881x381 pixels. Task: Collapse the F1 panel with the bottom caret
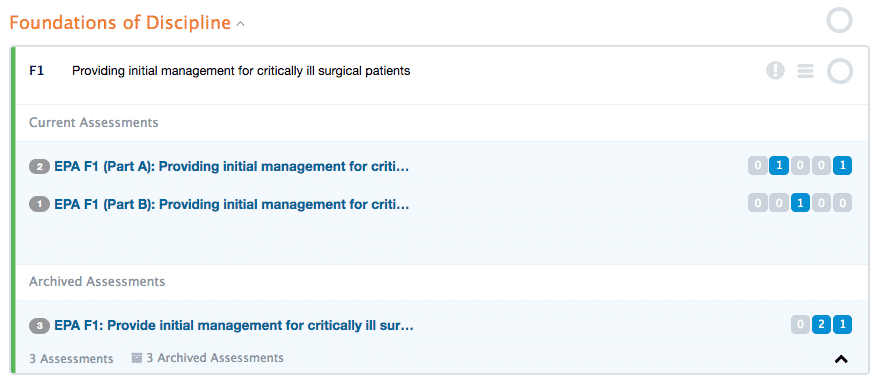point(841,359)
